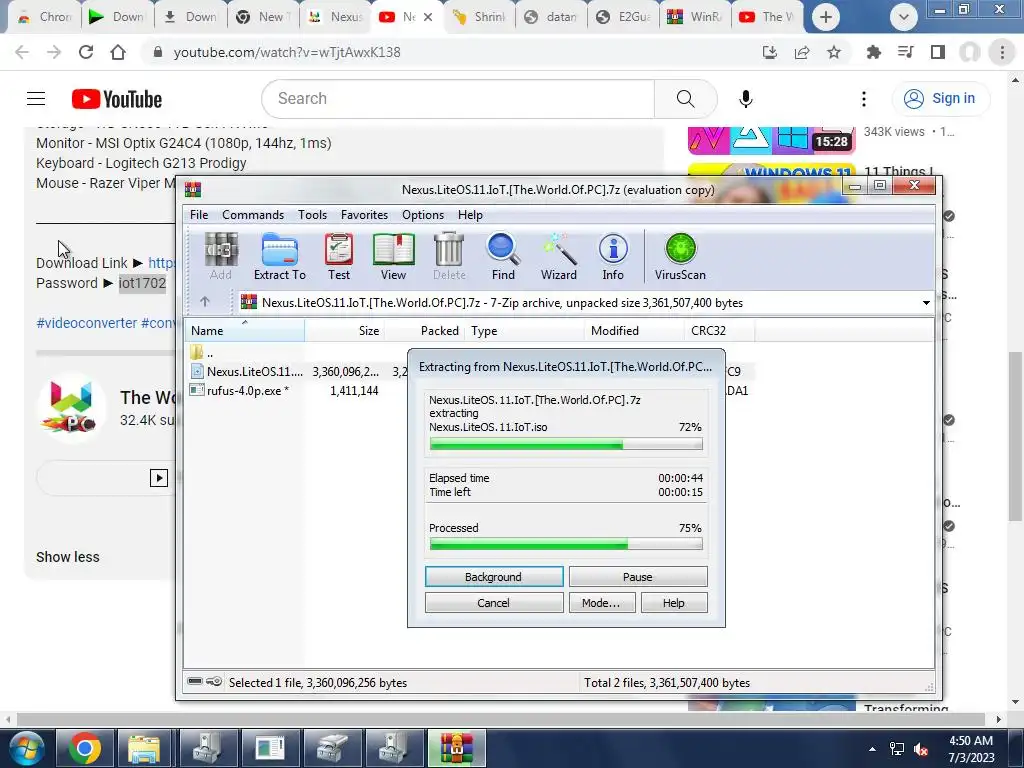This screenshot has height=768, width=1024.
Task: Click the Chrome home button
Action: pyautogui.click(x=118, y=52)
